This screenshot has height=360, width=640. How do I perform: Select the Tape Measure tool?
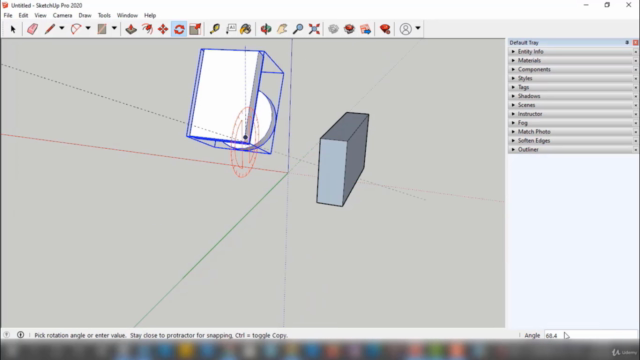(214, 29)
